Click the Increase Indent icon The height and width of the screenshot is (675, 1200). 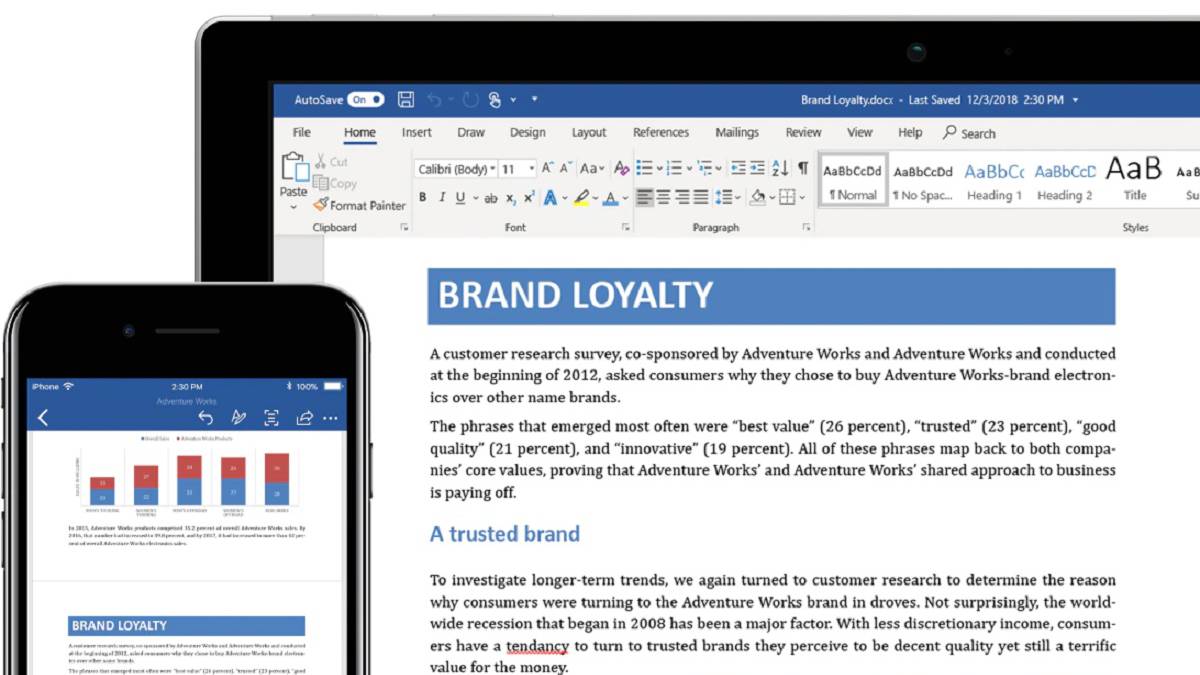(759, 168)
